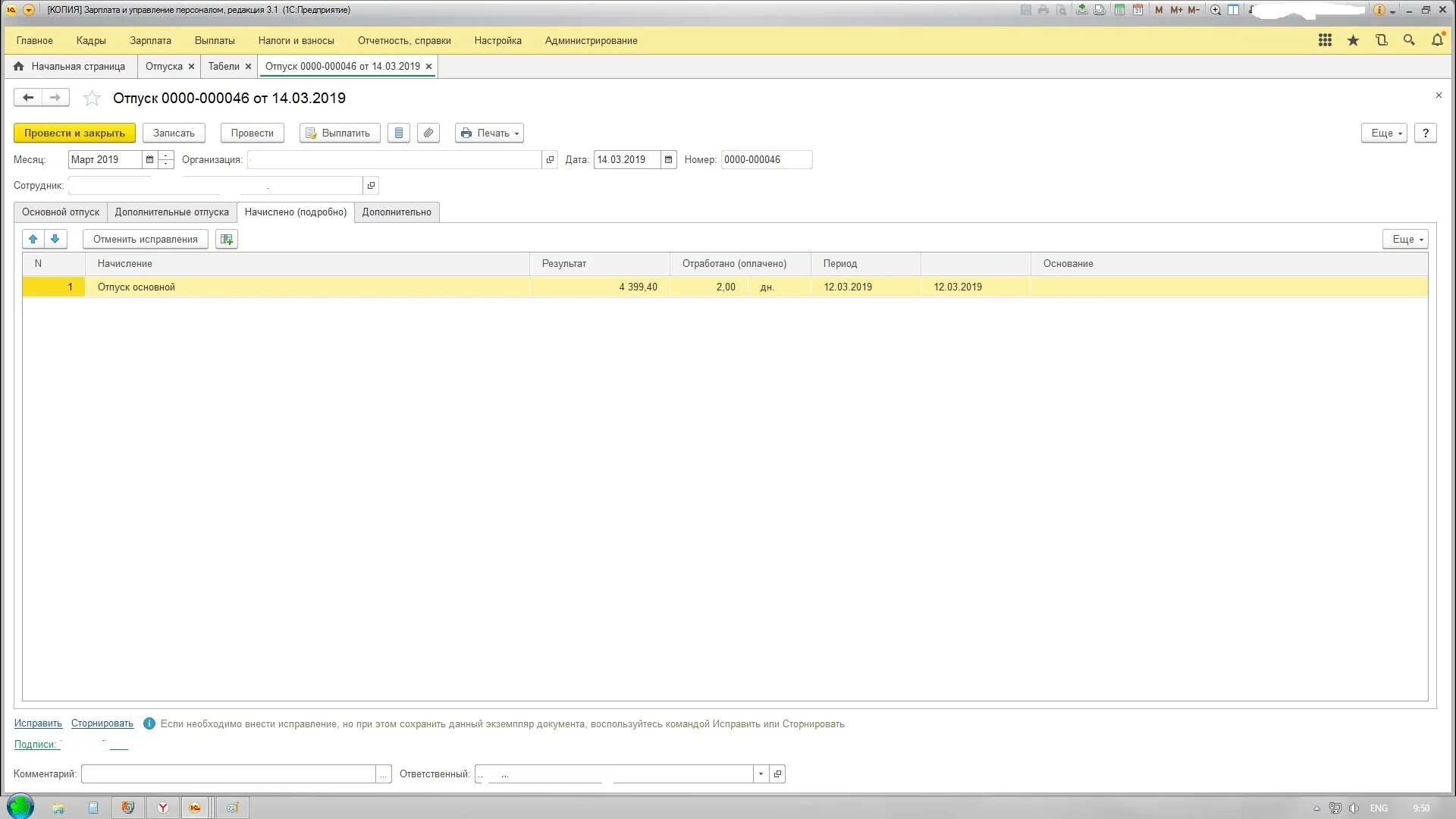
Task: Switch to the Основной отпуск tab
Action: tap(61, 212)
